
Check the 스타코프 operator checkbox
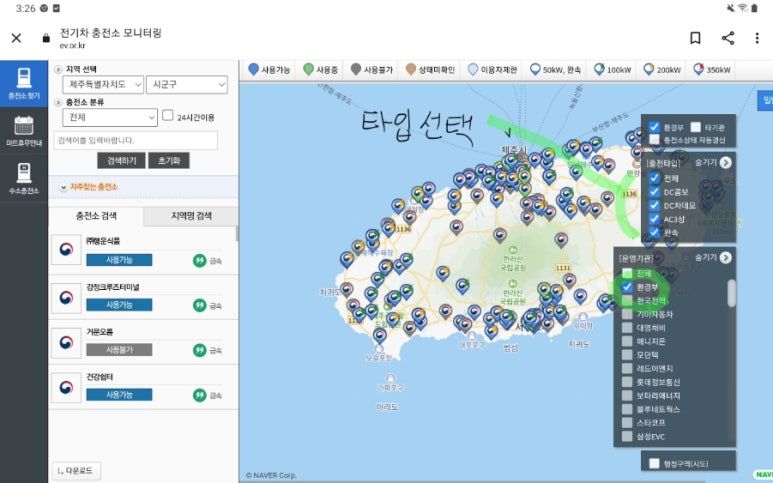[x=627, y=422]
